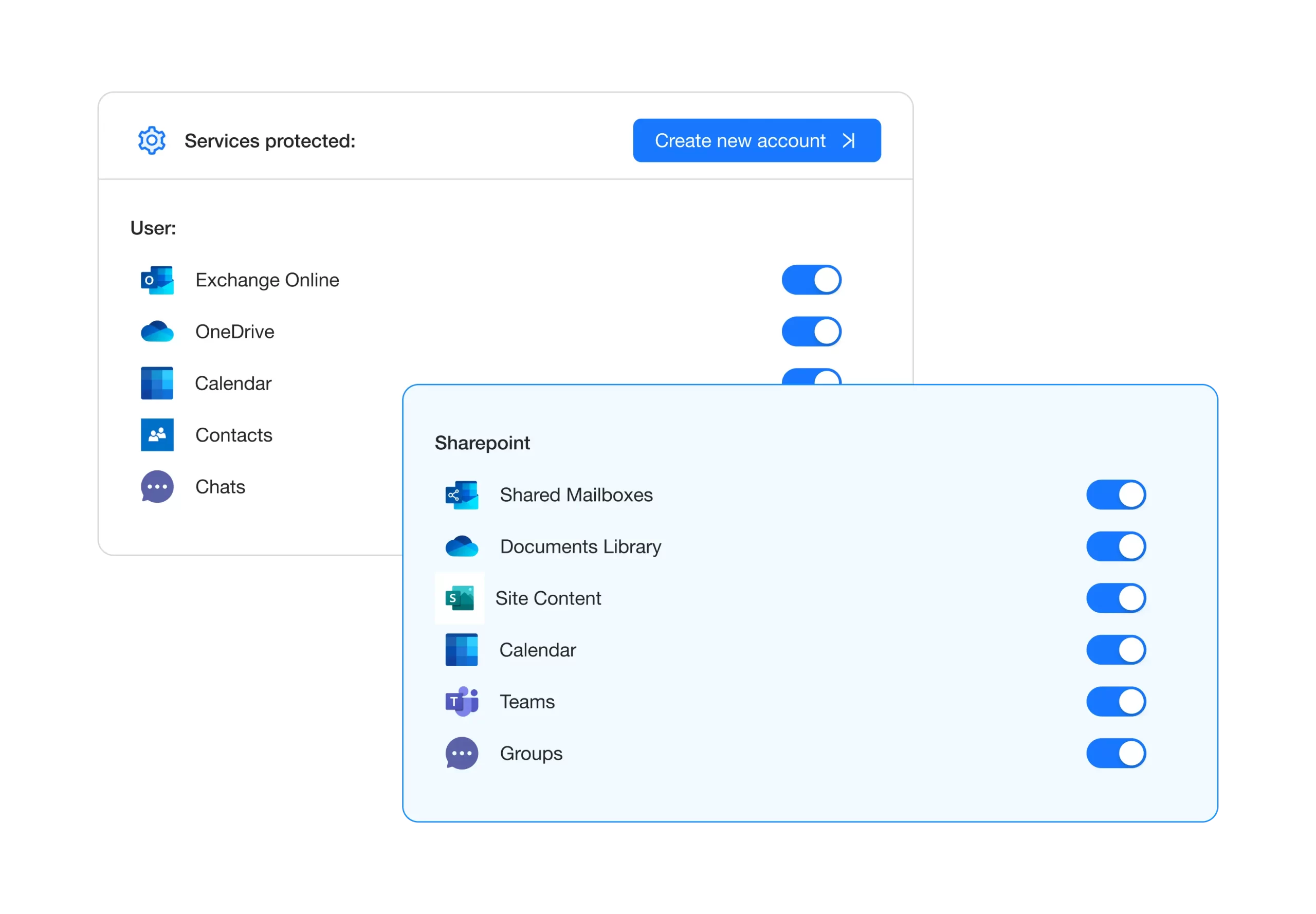Screen dimensions: 1316x914
Task: Click the User: heading
Action: (153, 228)
